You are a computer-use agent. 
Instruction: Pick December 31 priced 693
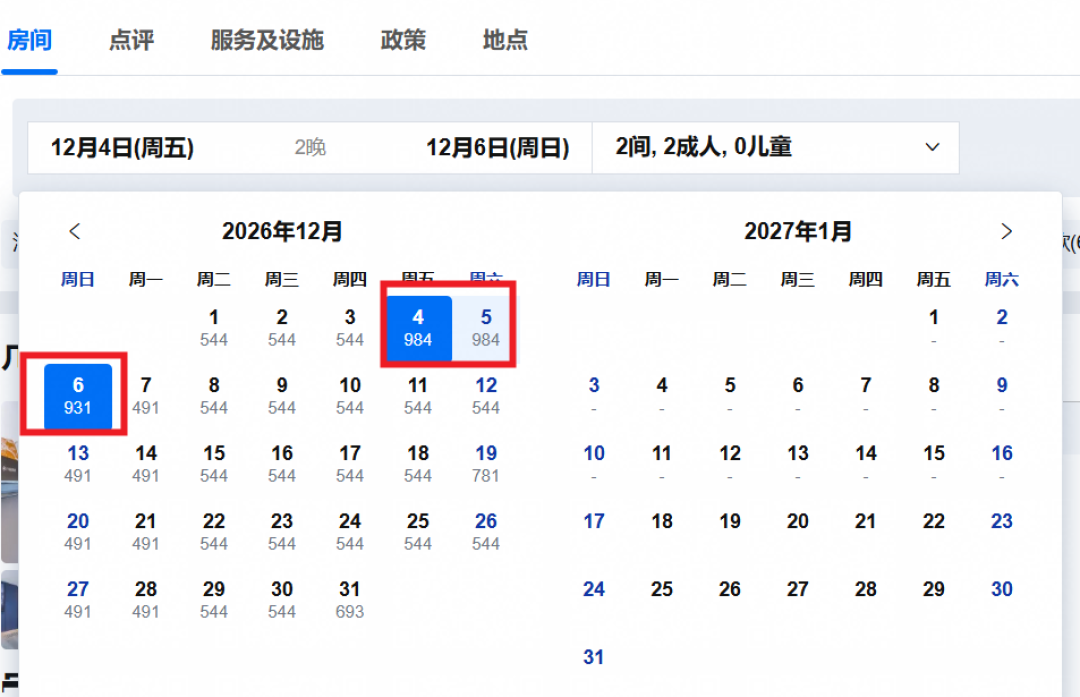[350, 600]
